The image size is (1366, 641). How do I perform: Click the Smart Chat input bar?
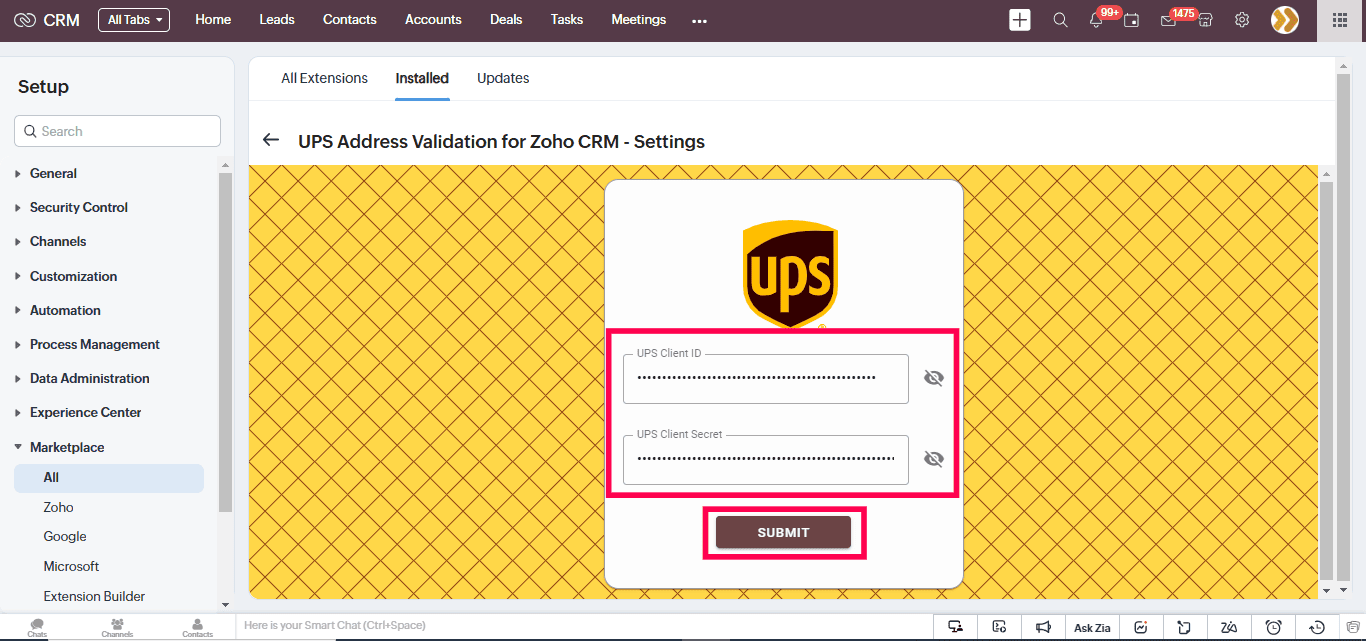coord(584,626)
